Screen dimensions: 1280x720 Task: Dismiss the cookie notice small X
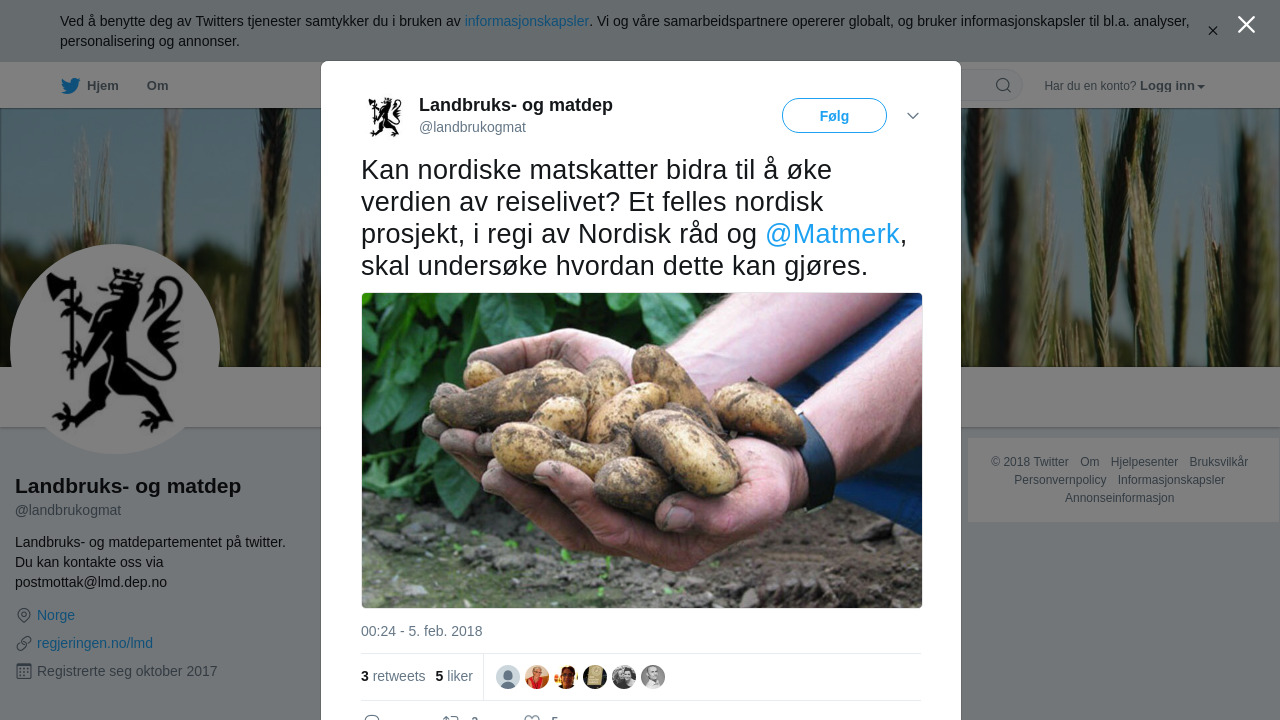point(1213,31)
